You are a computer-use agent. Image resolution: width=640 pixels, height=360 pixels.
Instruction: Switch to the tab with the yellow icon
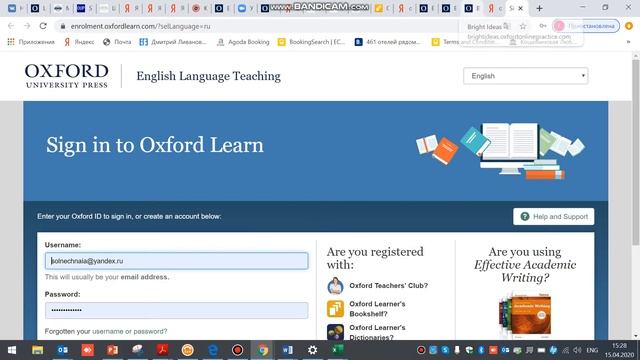click(x=379, y=8)
